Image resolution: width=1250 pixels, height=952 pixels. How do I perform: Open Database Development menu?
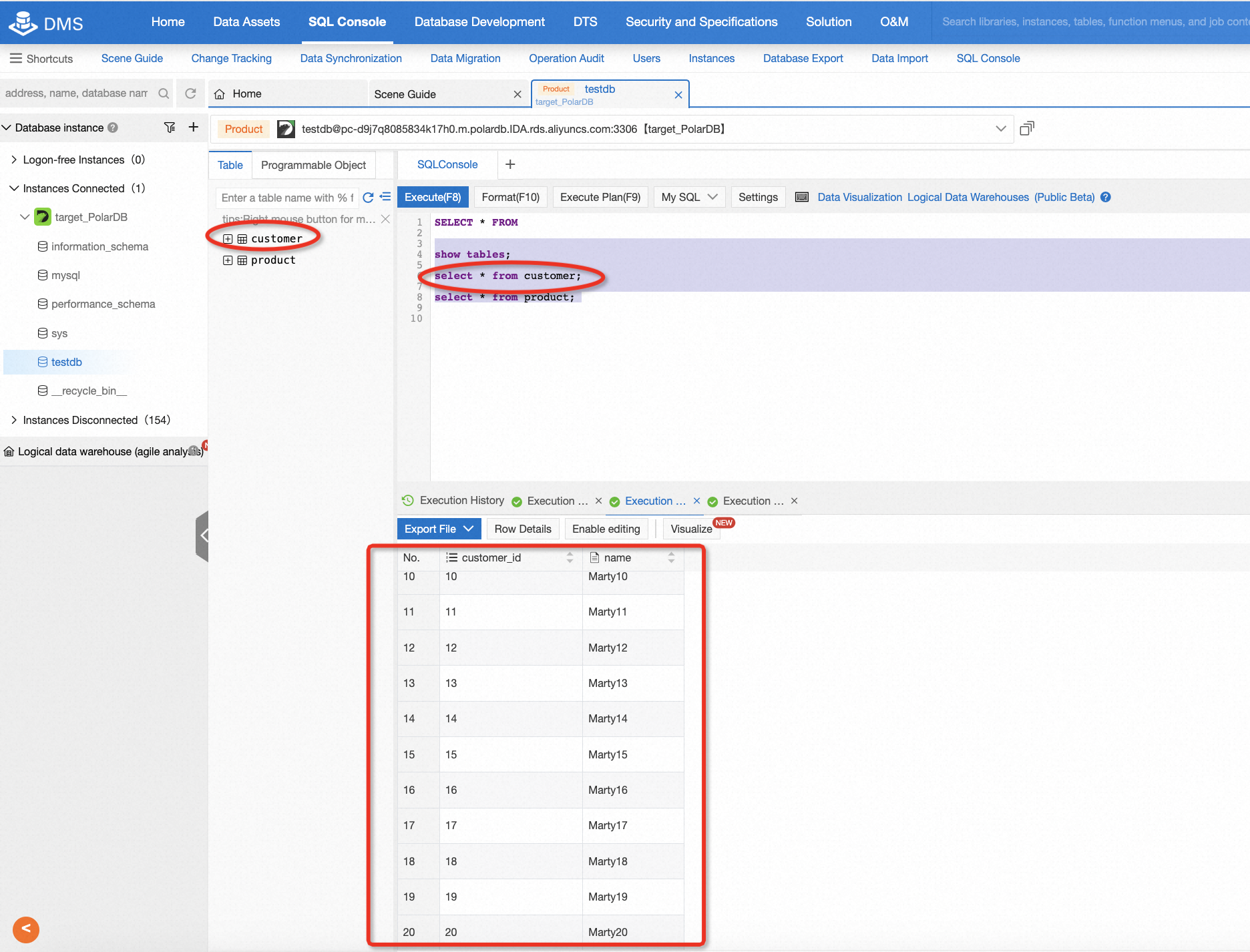479,22
